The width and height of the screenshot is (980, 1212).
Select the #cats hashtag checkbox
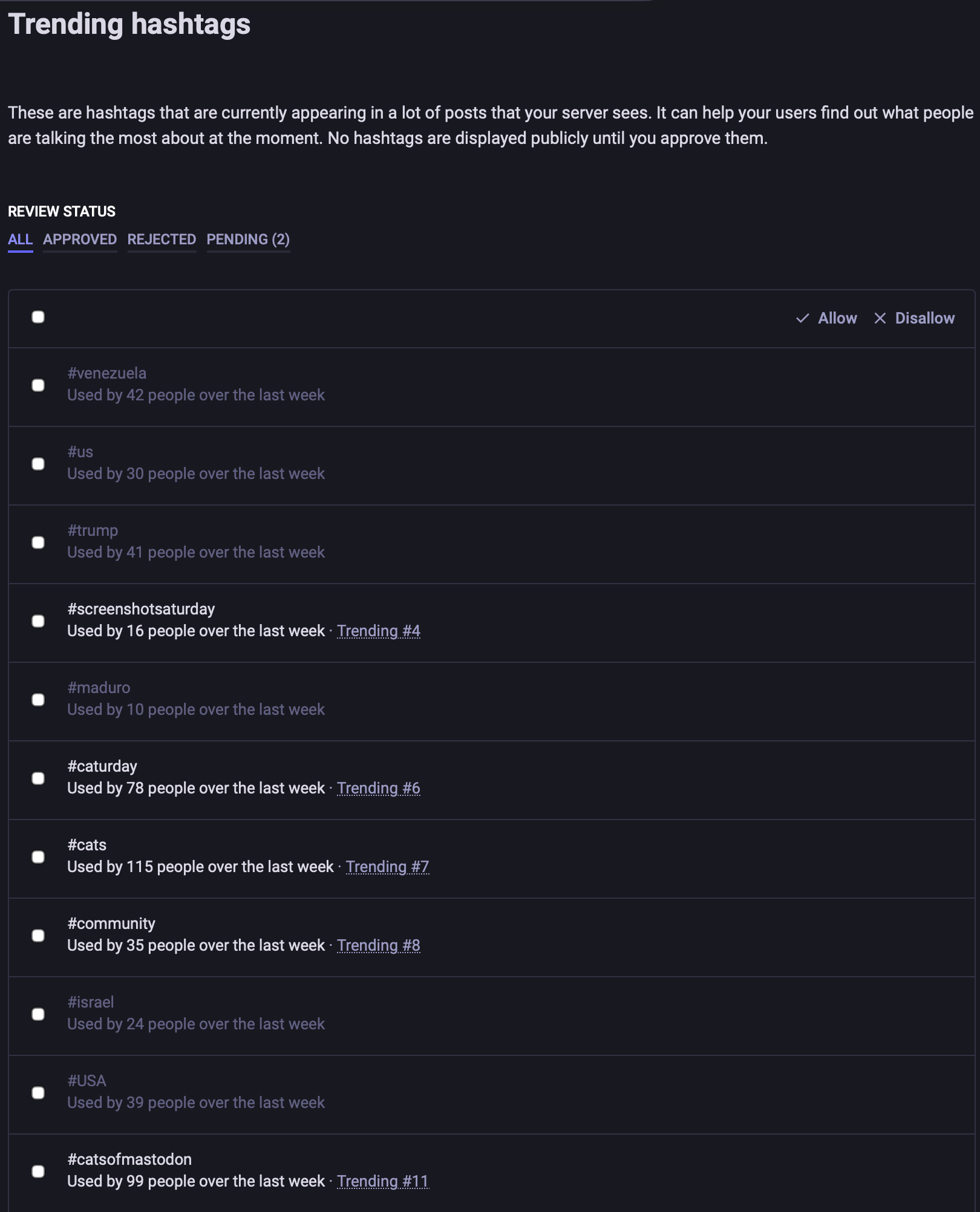pyautogui.click(x=38, y=857)
